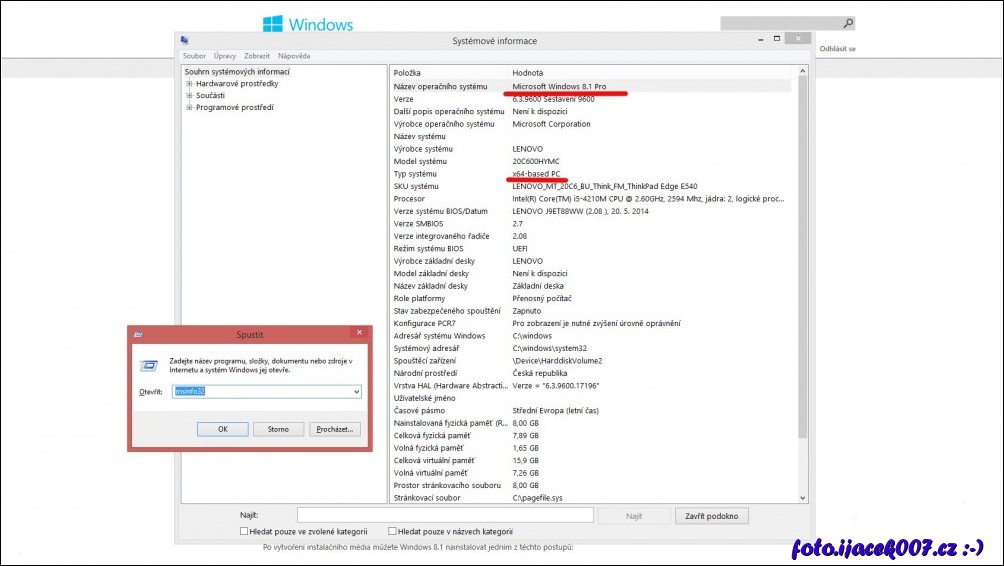1004x566 pixels.
Task: Click the Najít search text field
Action: click(x=444, y=515)
